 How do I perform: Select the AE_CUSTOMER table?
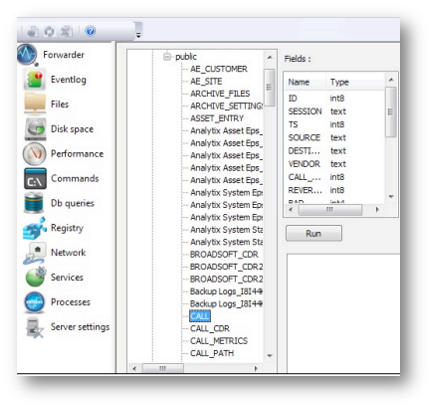tap(219, 69)
